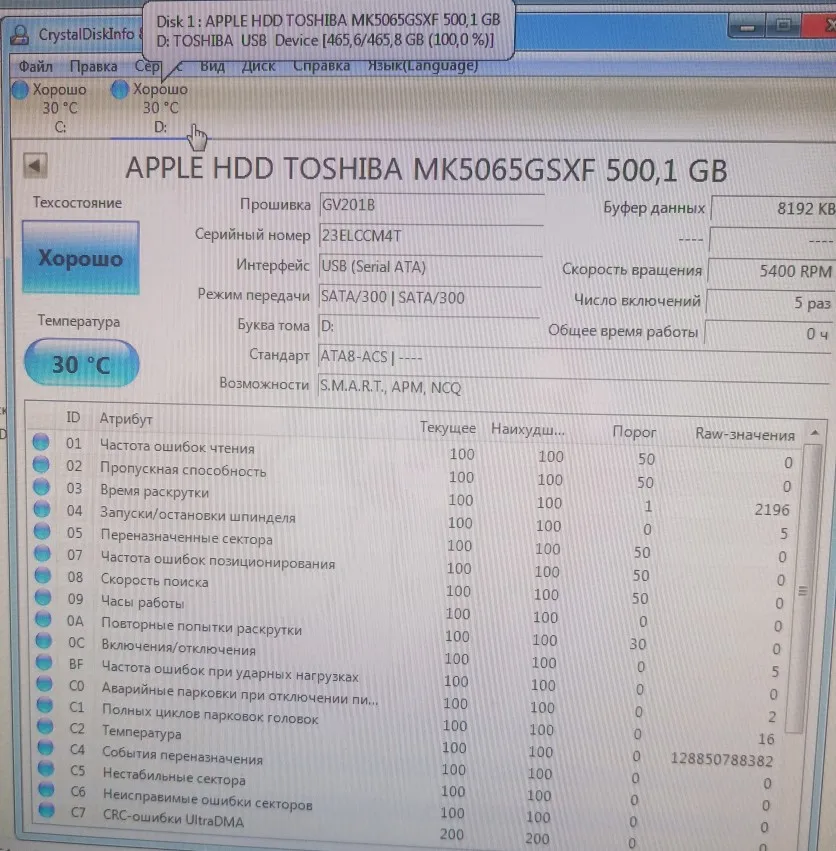The image size is (836, 851).
Task: Click status icon for BF Частота ошибок при ударных
Action: pos(44,663)
